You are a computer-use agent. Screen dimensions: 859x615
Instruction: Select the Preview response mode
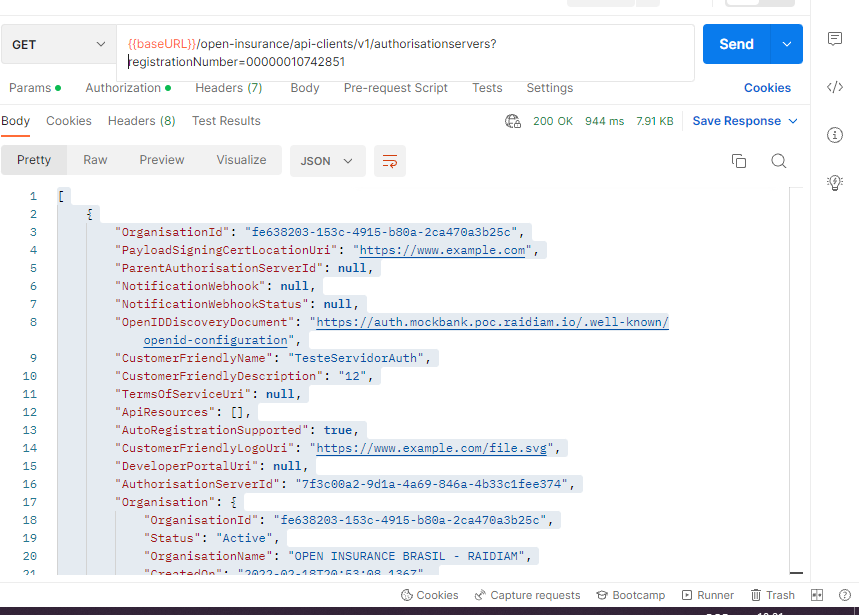pos(161,159)
